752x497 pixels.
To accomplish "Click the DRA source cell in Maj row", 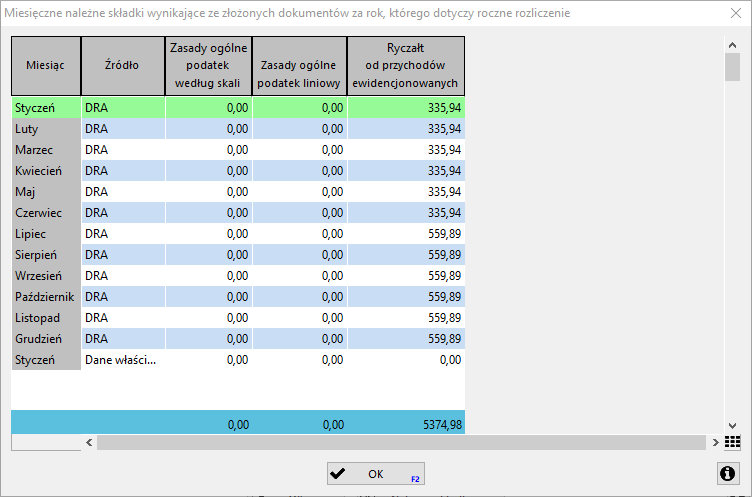I will click(123, 192).
